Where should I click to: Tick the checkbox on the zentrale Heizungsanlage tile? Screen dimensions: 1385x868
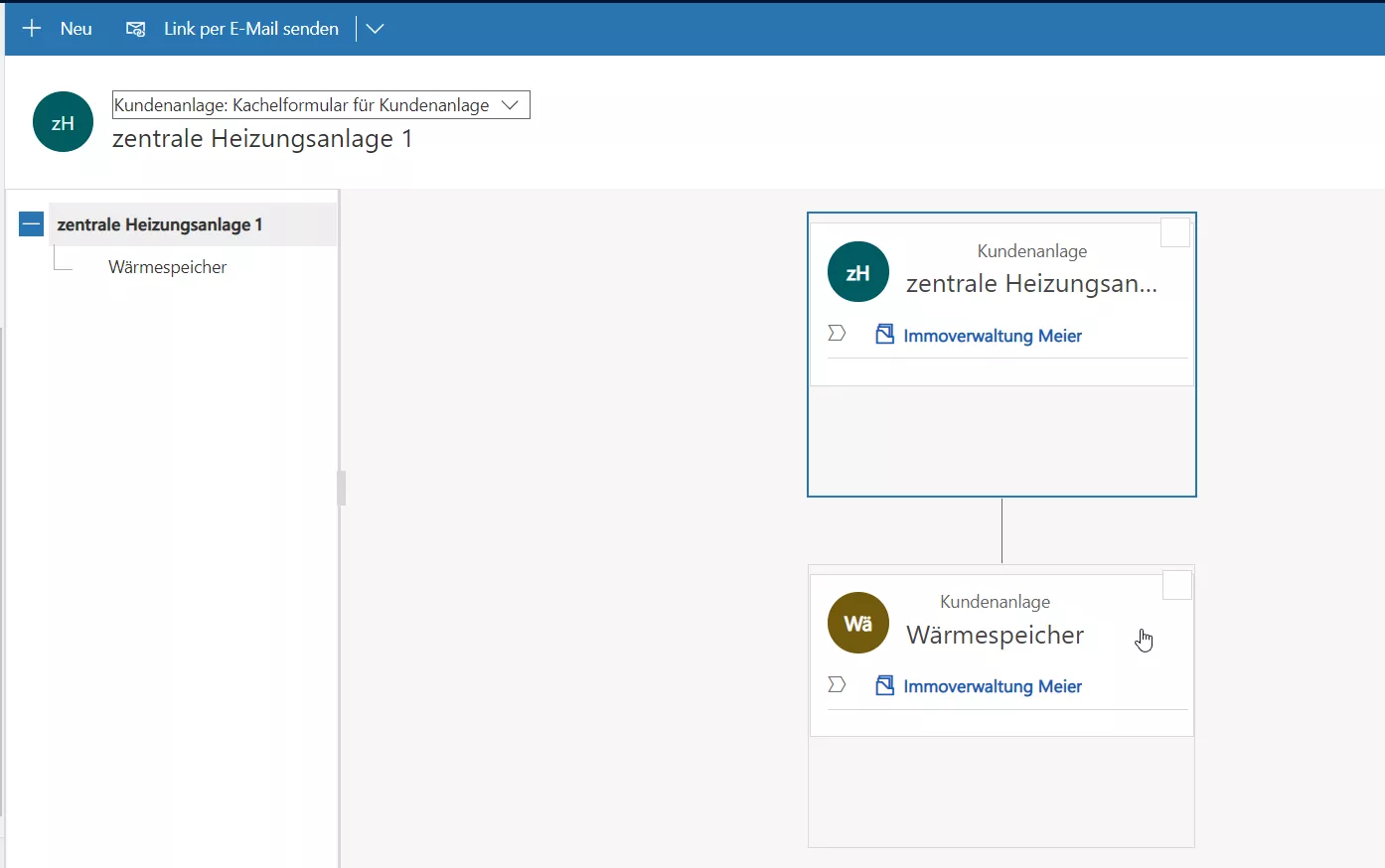pos(1175,232)
